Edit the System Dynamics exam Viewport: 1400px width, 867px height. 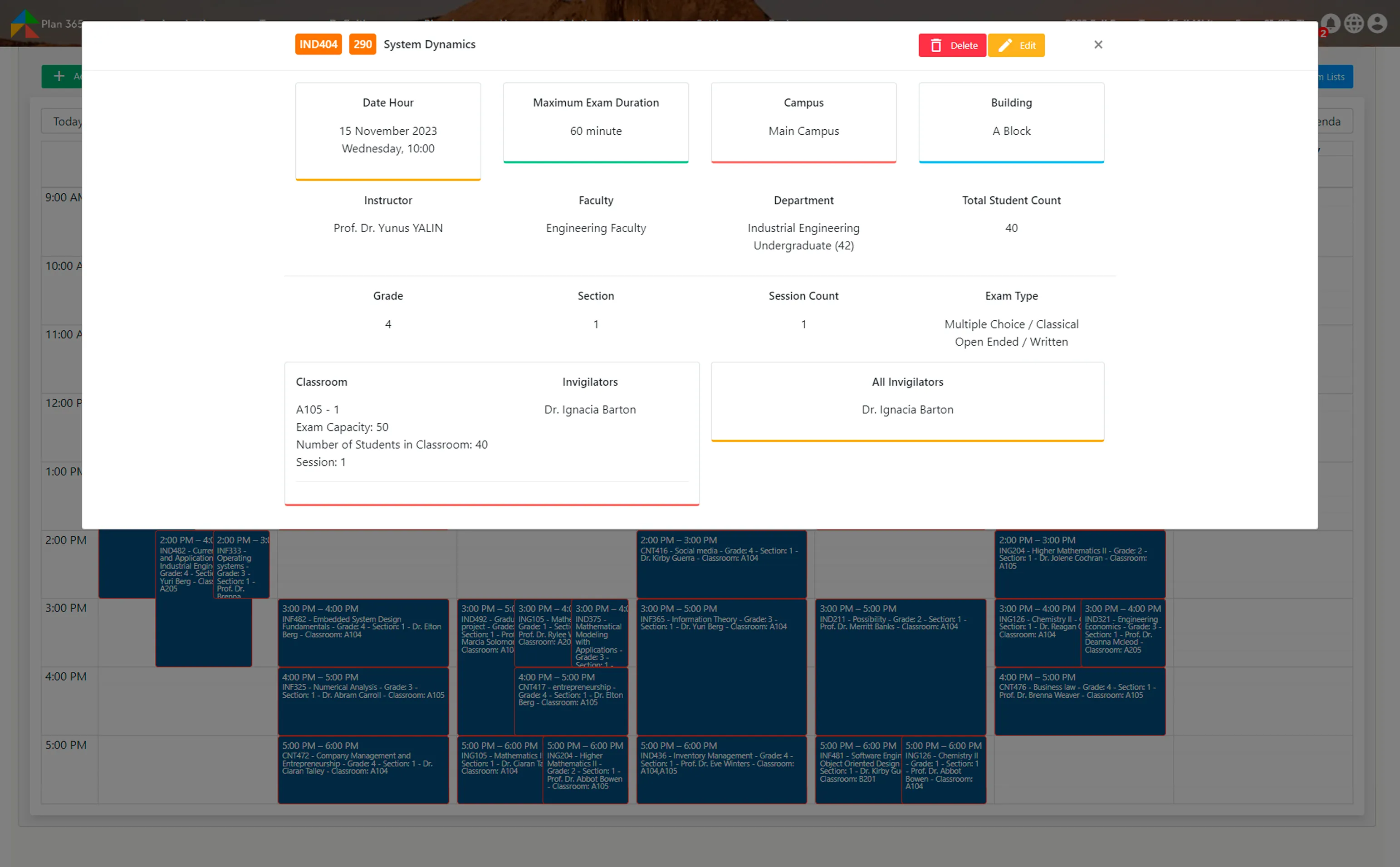[x=1016, y=45]
